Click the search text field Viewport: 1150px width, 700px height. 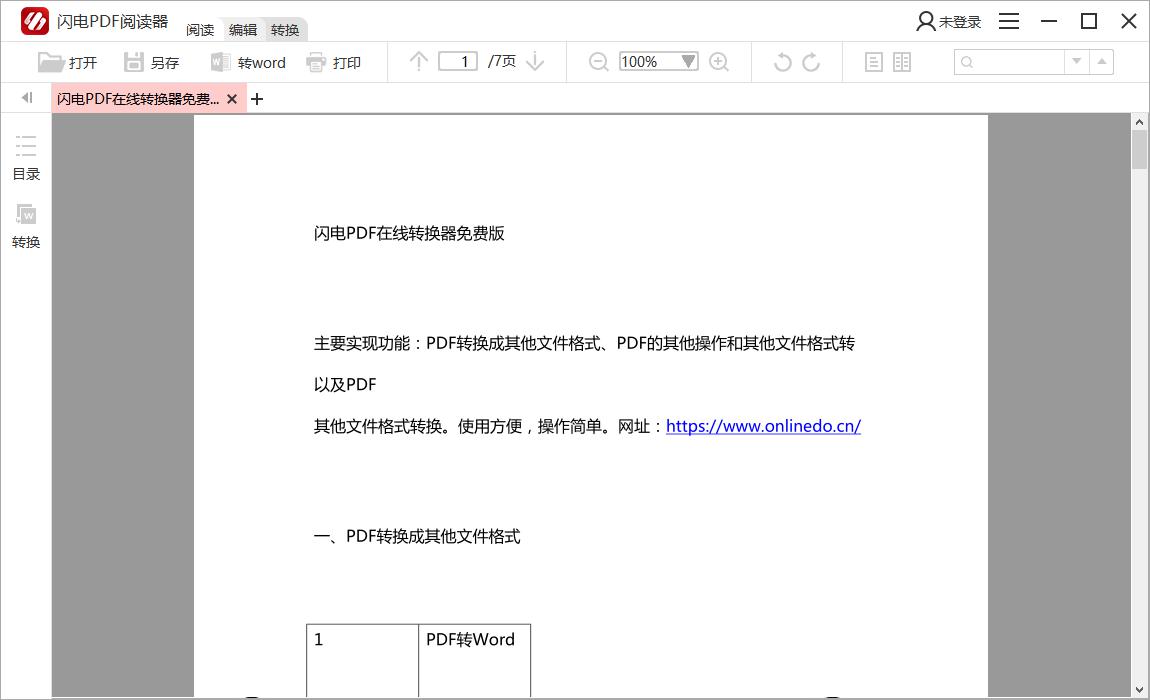[x=1009, y=62]
